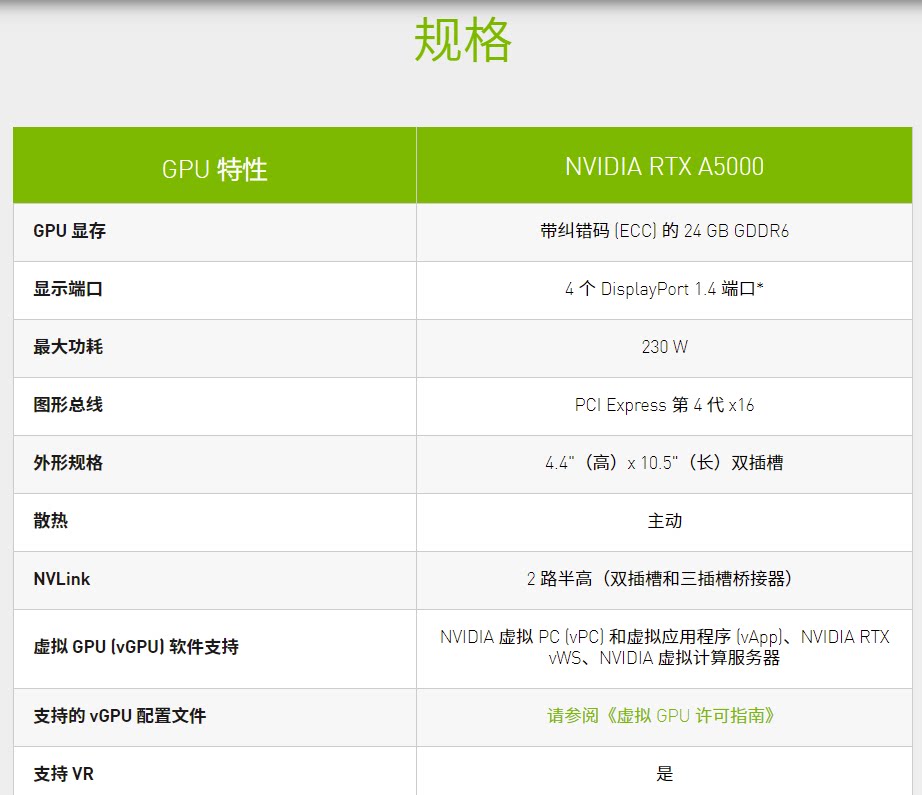The image size is (922, 795).
Task: Open the 虚拟 GPU 许可指南 link
Action: pos(660,716)
